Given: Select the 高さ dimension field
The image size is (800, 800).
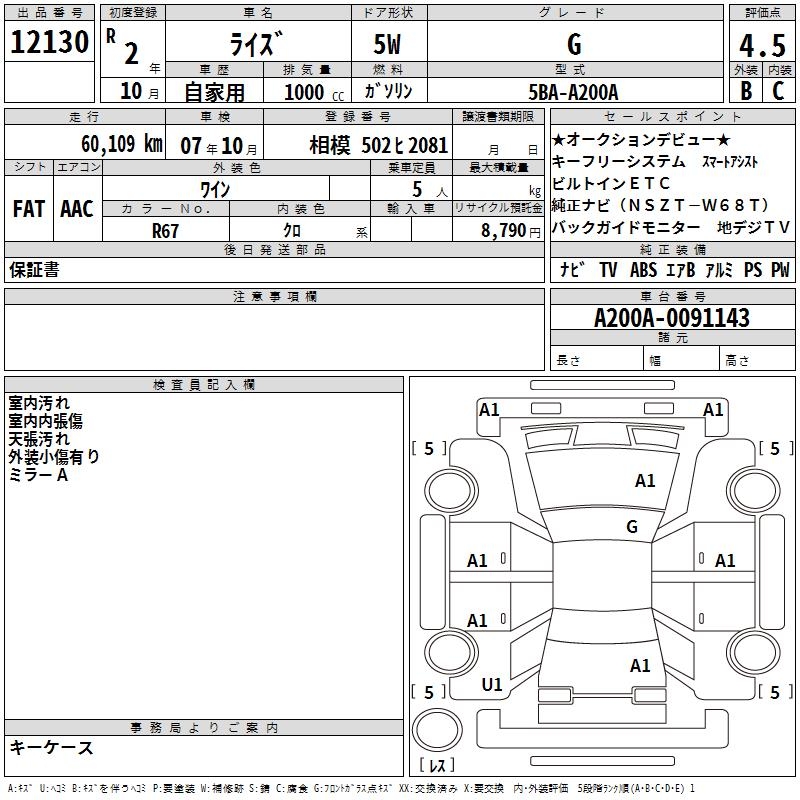Looking at the screenshot, I should pos(758,360).
